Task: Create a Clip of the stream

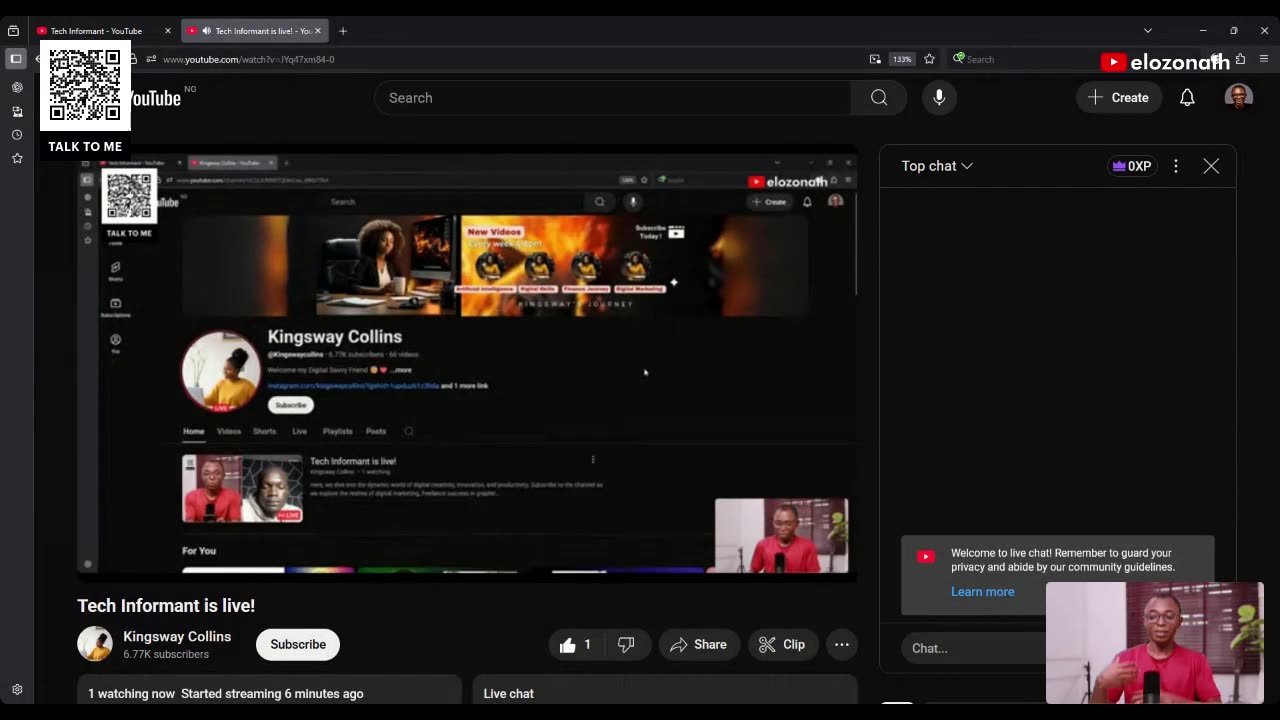Action: tap(782, 645)
